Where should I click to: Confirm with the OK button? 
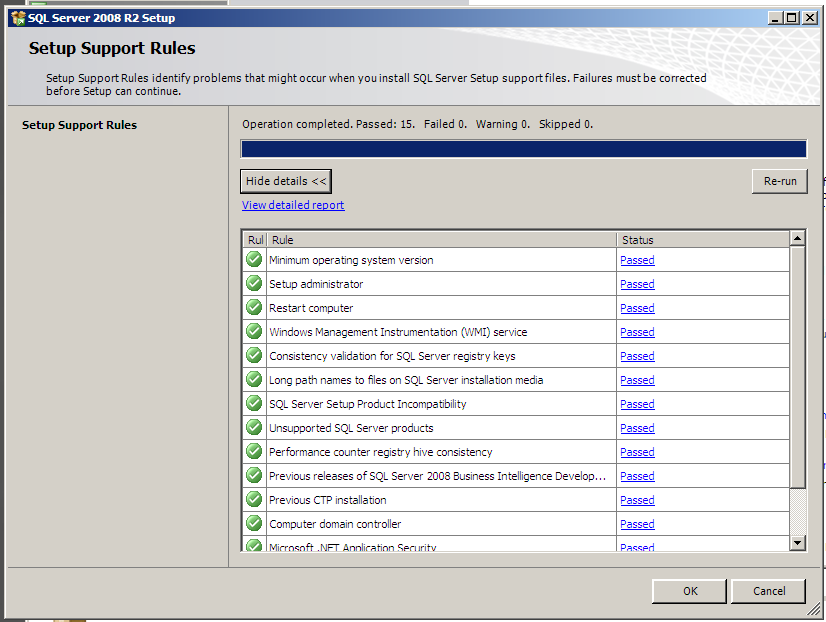pos(690,591)
